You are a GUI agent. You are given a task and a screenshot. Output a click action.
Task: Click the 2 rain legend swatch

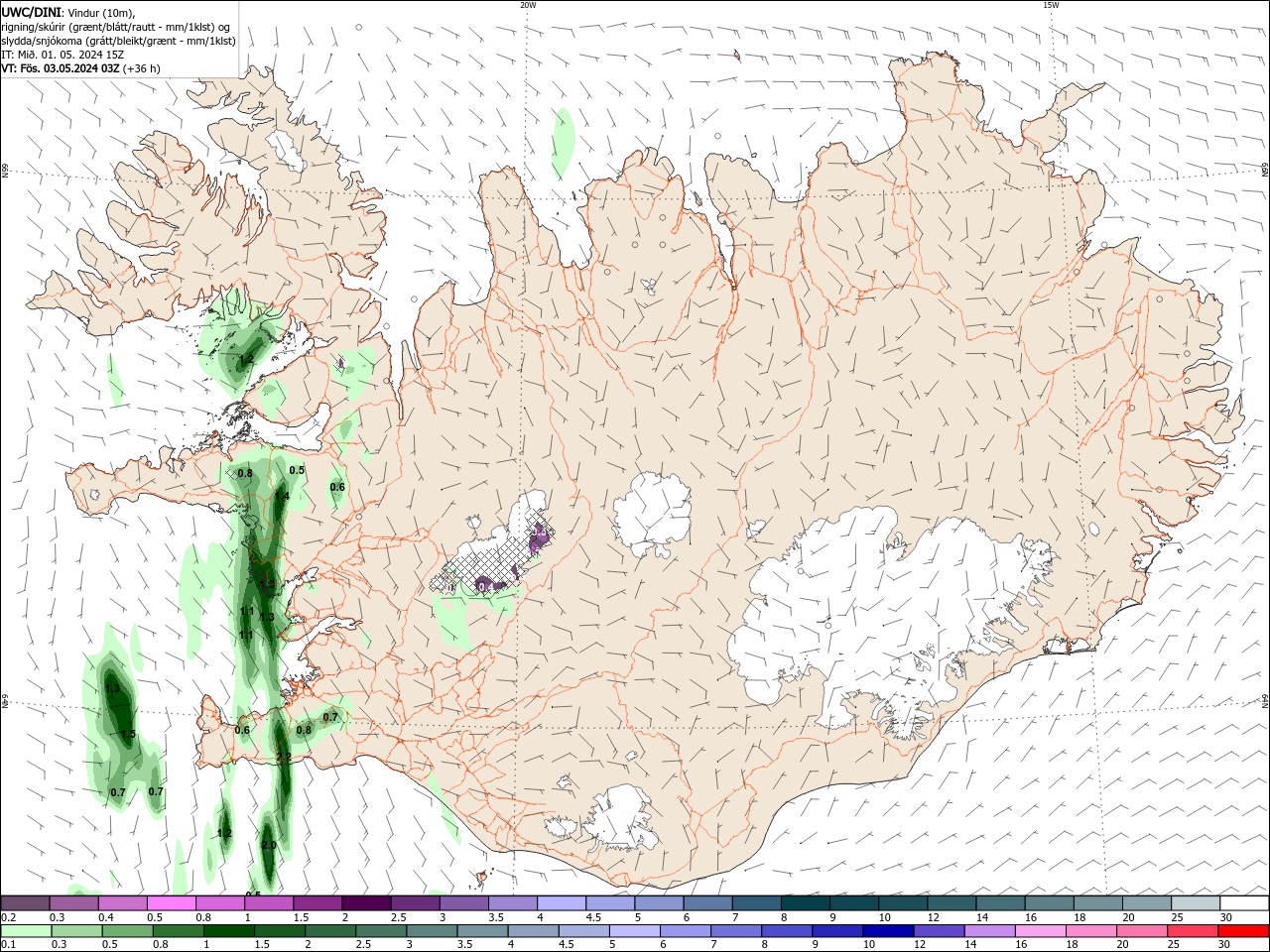click(x=330, y=931)
